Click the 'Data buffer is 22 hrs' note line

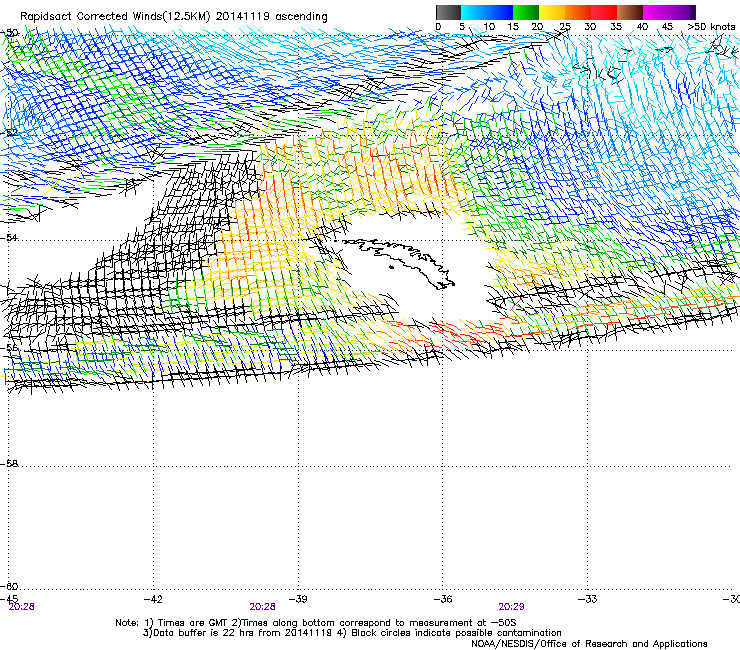coord(352,633)
